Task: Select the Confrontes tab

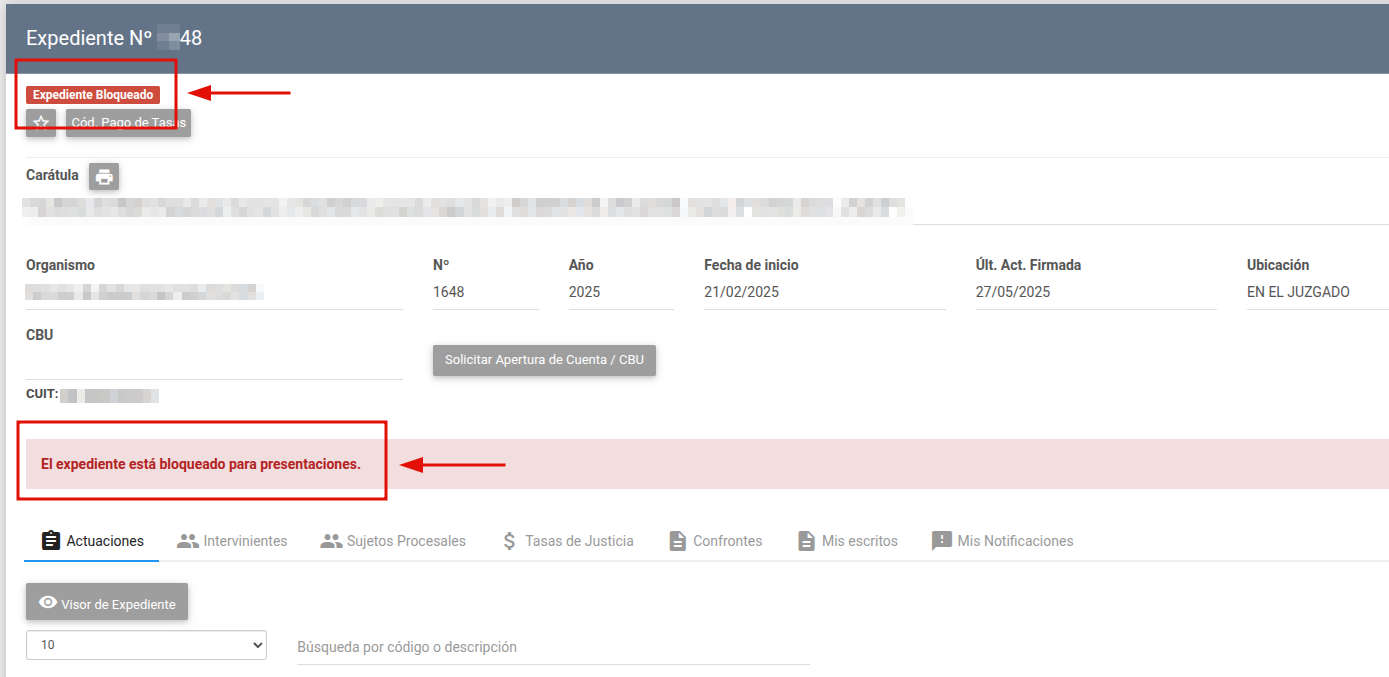Action: click(x=715, y=541)
